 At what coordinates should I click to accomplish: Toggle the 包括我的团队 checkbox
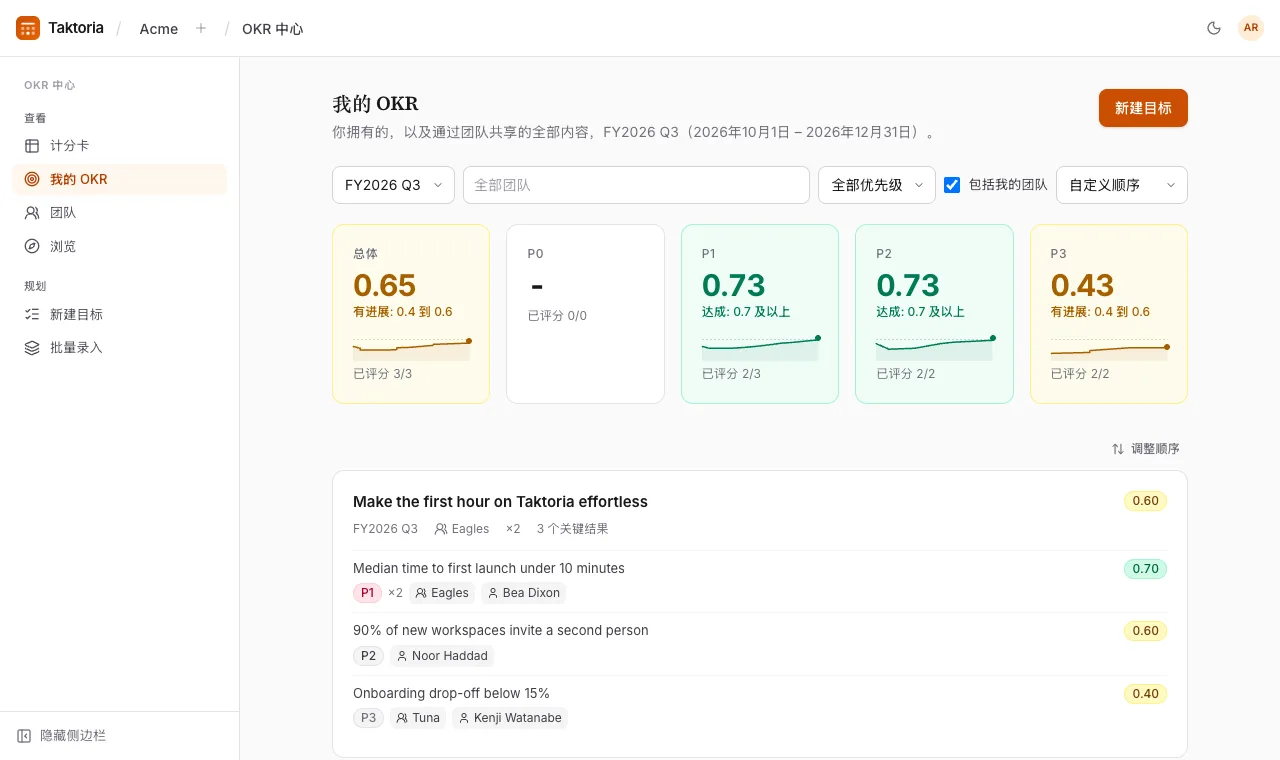tap(952, 185)
